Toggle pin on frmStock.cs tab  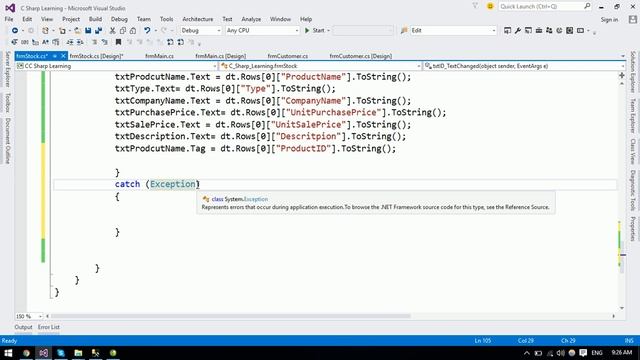coord(55,56)
